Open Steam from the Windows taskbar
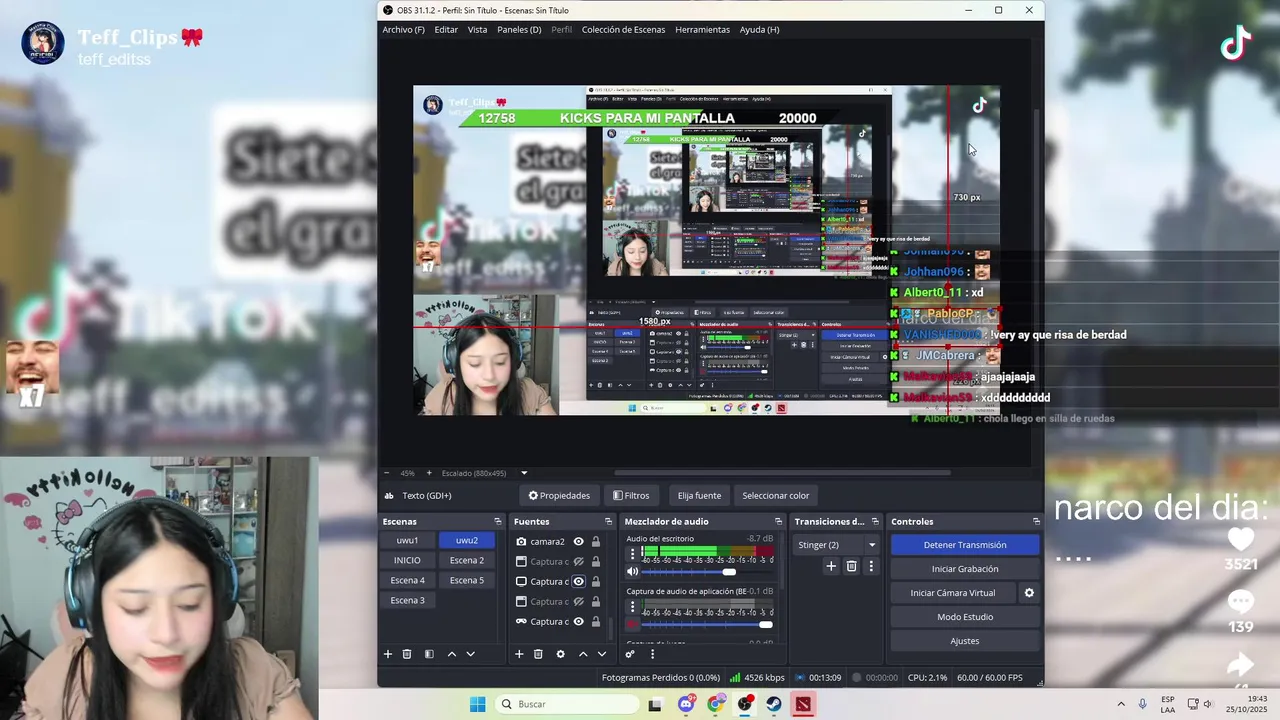 pos(774,704)
